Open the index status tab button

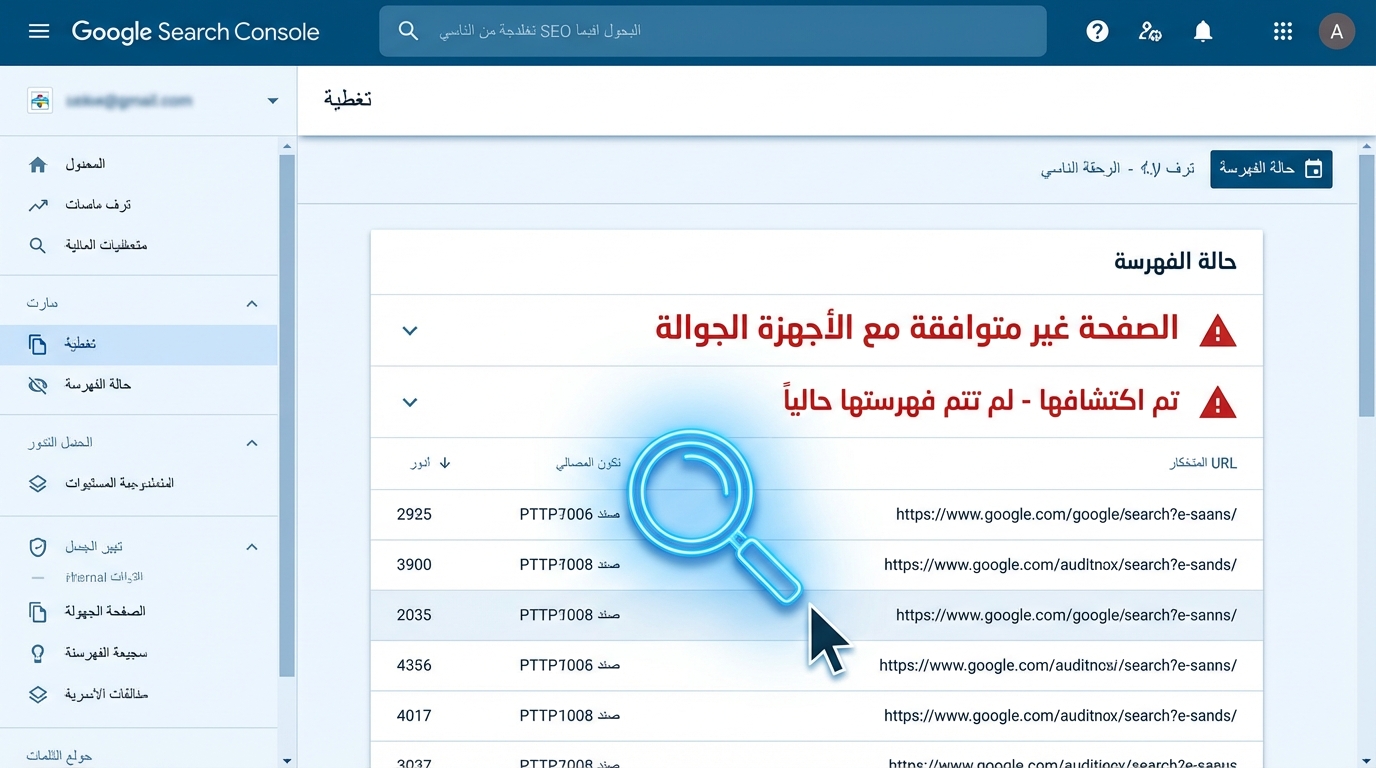[1271, 169]
